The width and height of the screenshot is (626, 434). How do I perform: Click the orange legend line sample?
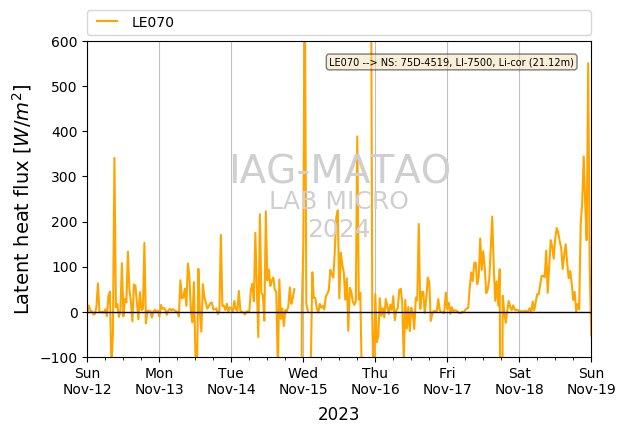[107, 22]
